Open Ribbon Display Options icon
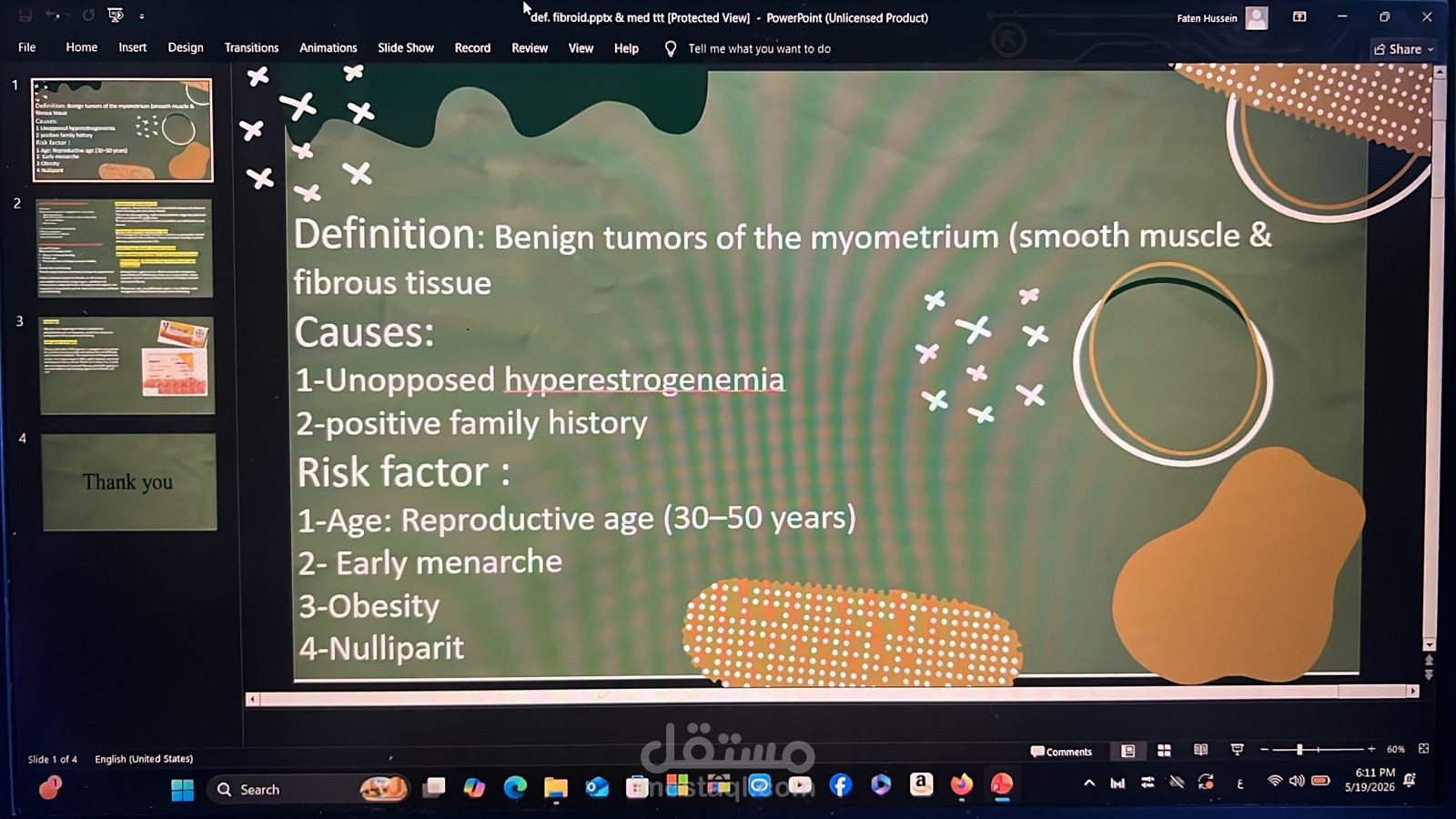The width and height of the screenshot is (1456, 819). pos(1299,17)
